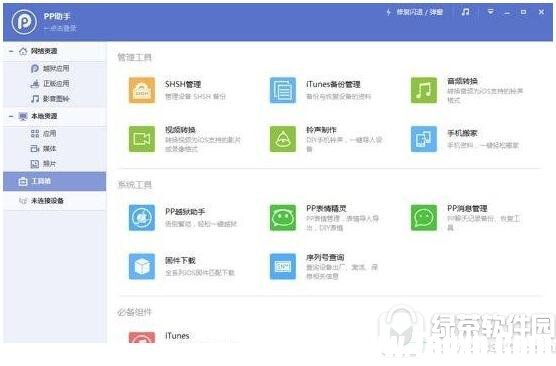Collapse 网络资源 section with minus sign
This screenshot has width=556, height=366.
pyautogui.click(x=11, y=51)
